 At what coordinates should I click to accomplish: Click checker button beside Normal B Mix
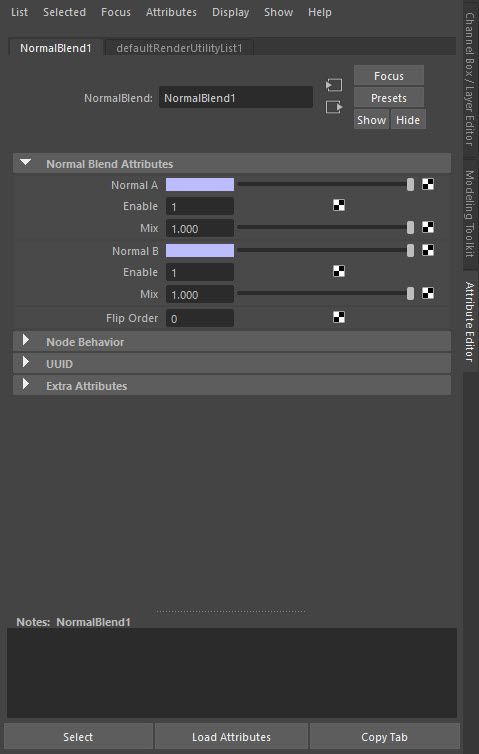click(428, 293)
